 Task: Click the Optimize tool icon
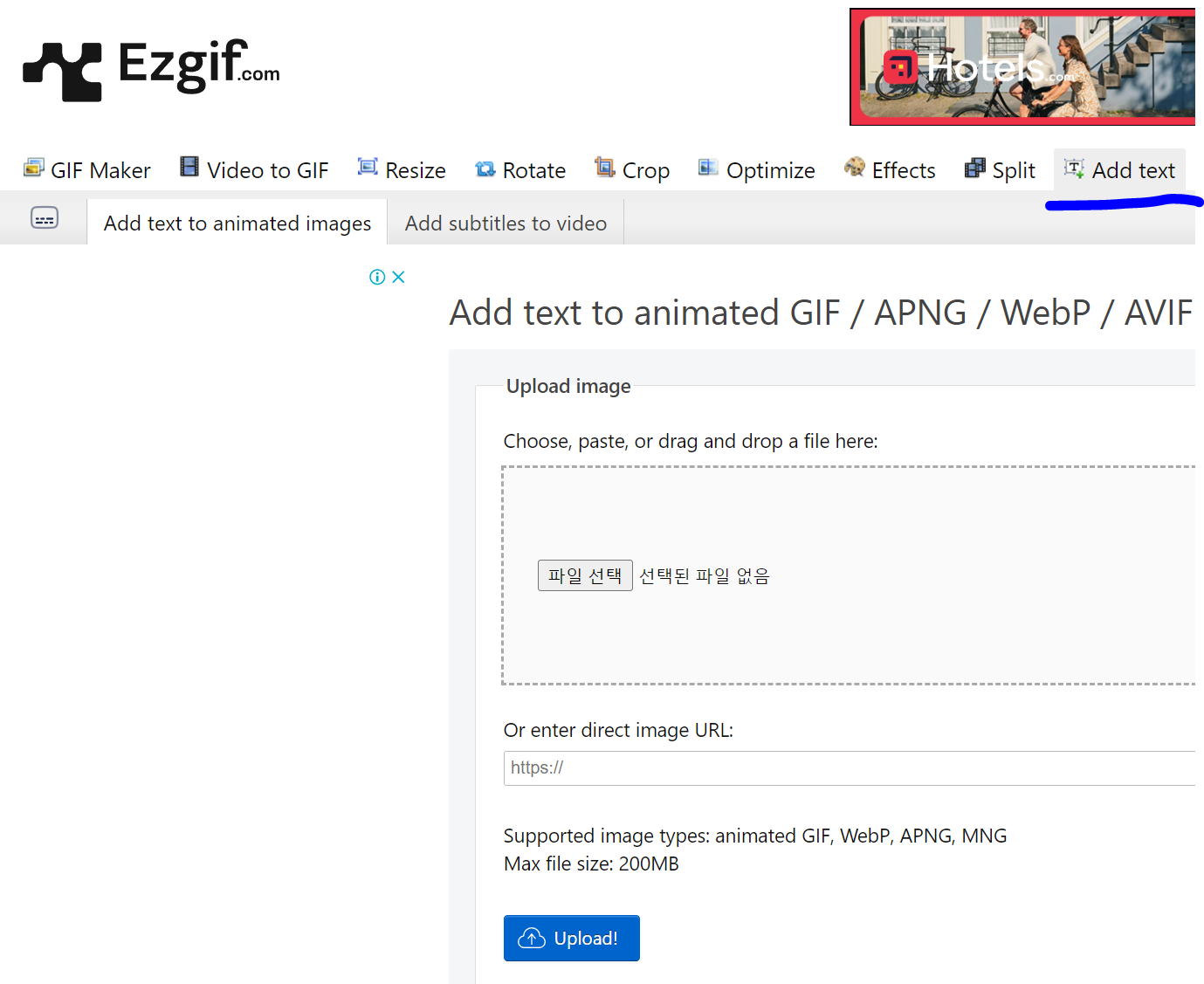point(708,168)
